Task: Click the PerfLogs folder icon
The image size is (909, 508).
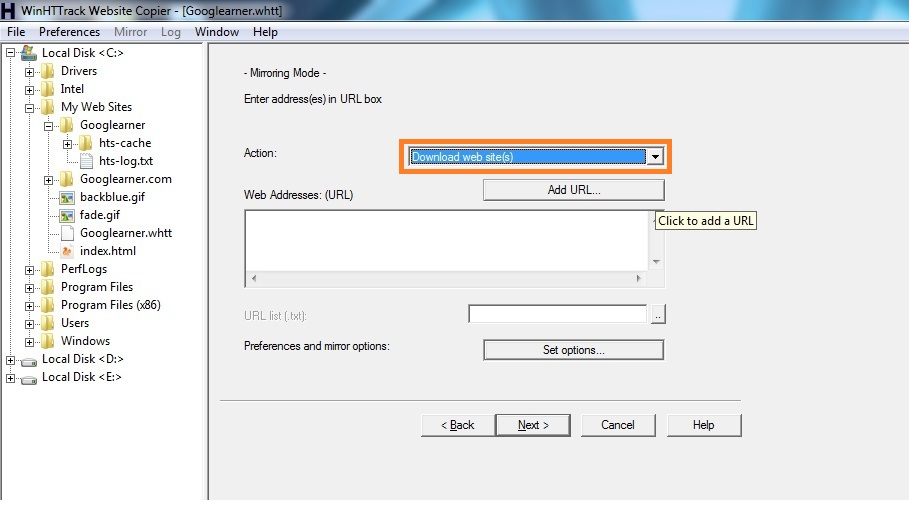Action: pyautogui.click(x=48, y=269)
